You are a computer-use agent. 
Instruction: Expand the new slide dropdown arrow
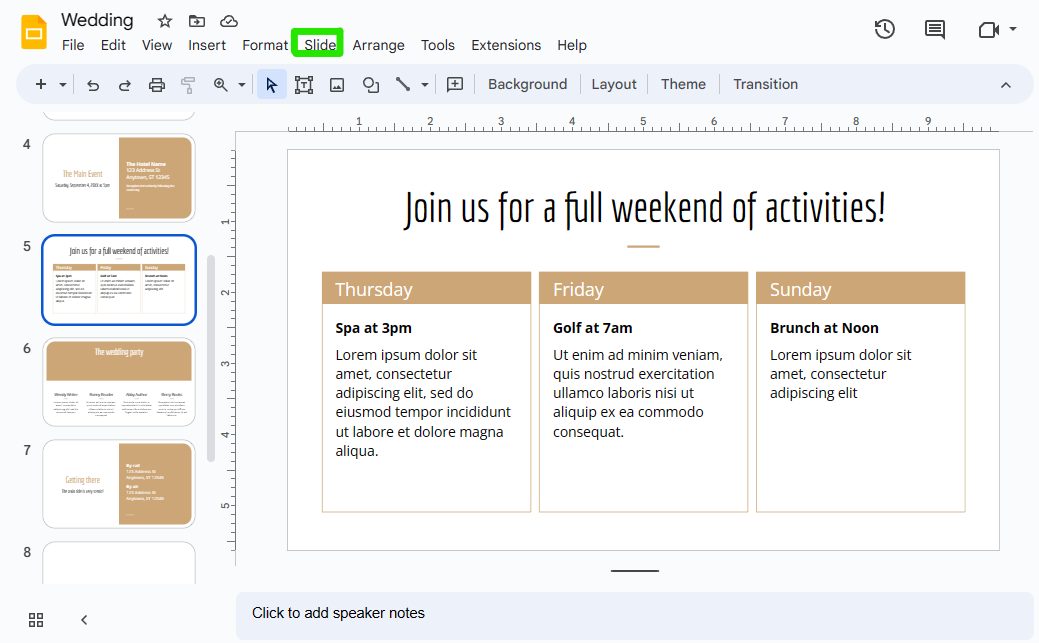pos(63,85)
